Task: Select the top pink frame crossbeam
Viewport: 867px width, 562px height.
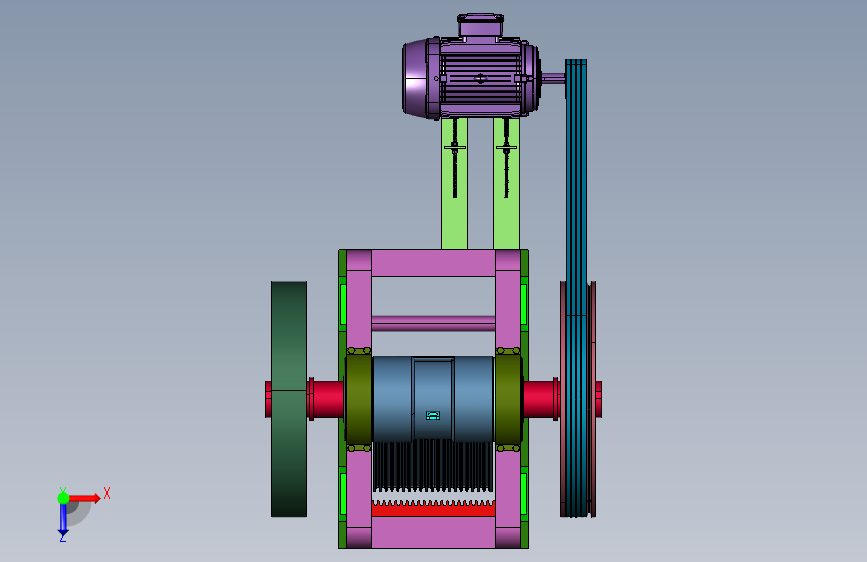Action: 433,263
